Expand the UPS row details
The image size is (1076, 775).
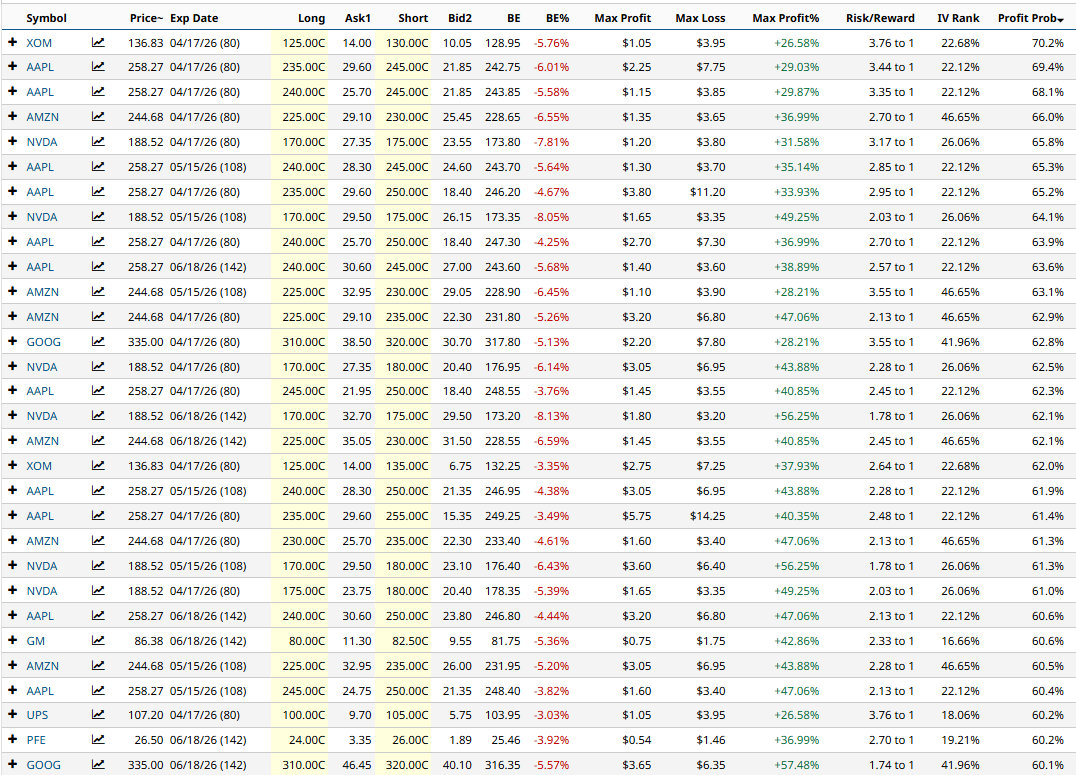point(12,715)
